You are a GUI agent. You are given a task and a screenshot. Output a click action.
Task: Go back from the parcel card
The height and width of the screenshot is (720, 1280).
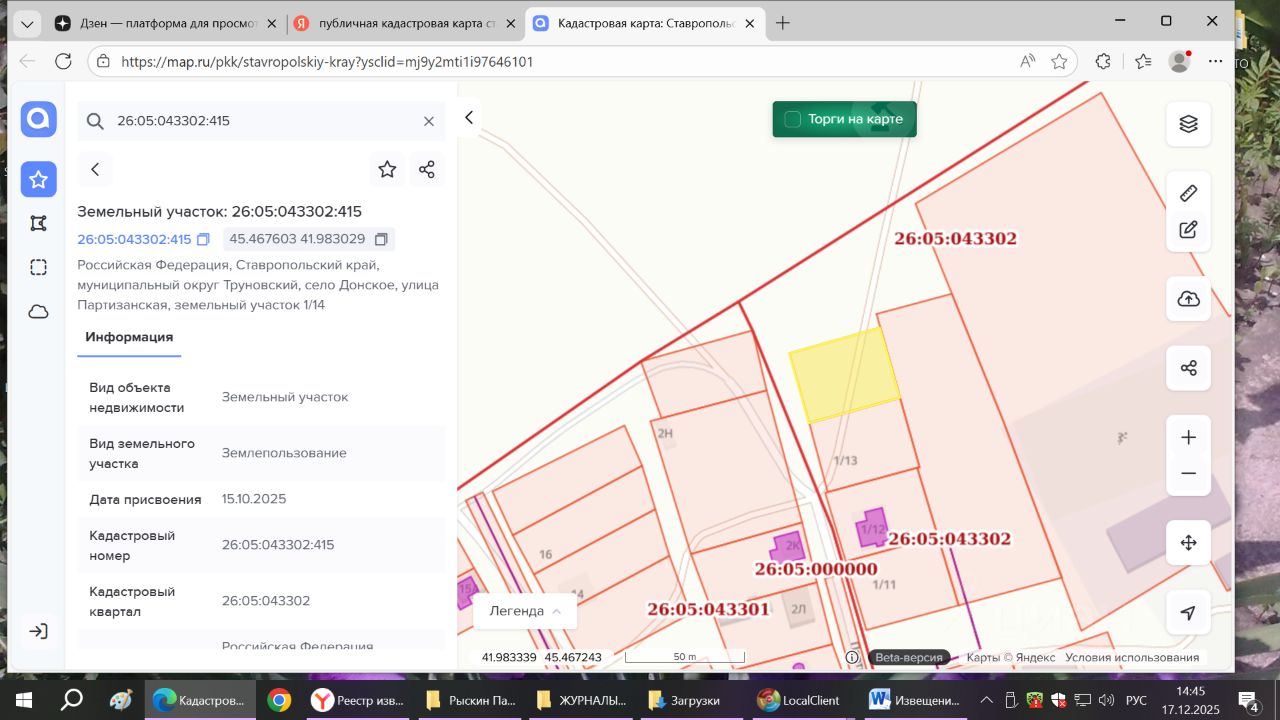coord(95,169)
